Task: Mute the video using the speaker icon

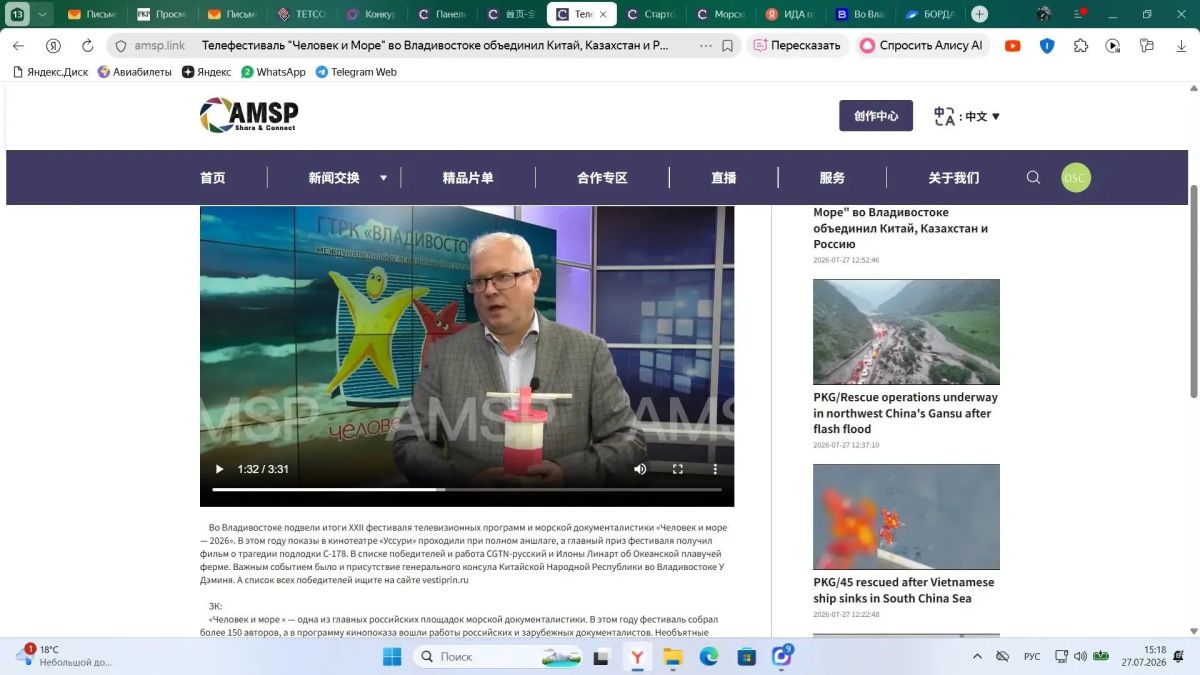Action: 640,469
